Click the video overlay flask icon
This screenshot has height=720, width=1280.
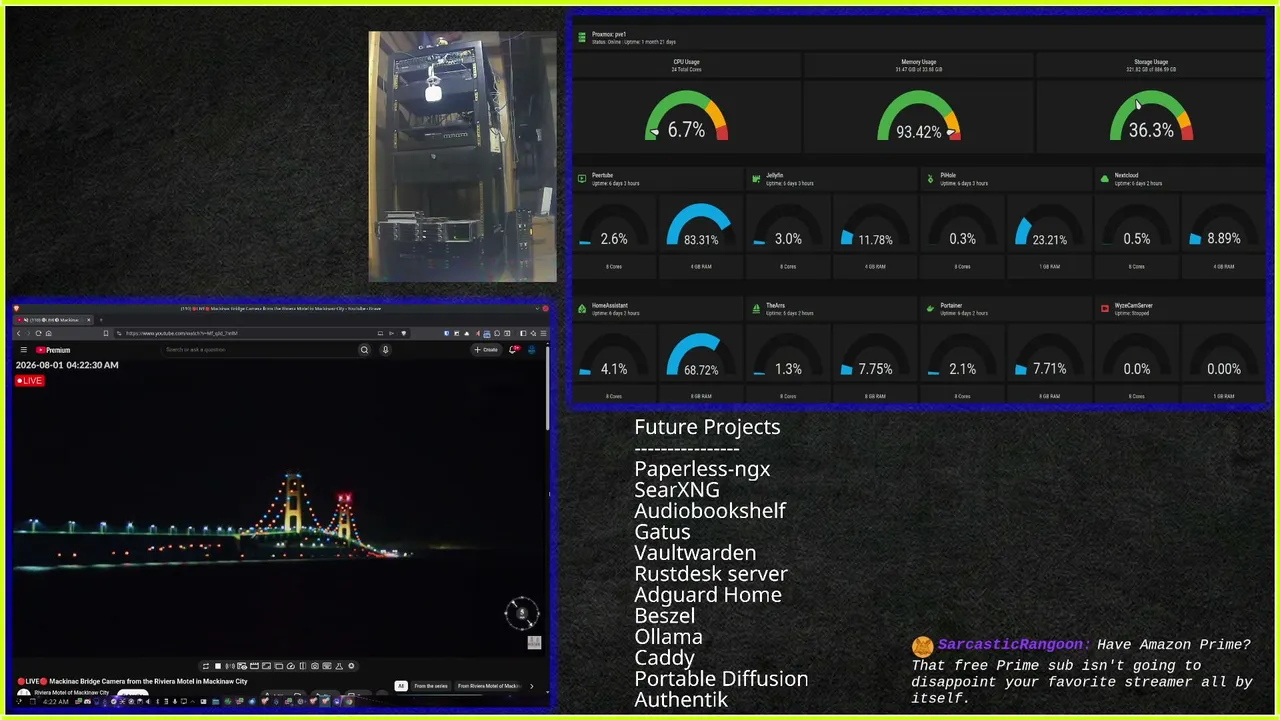pyautogui.click(x=339, y=666)
